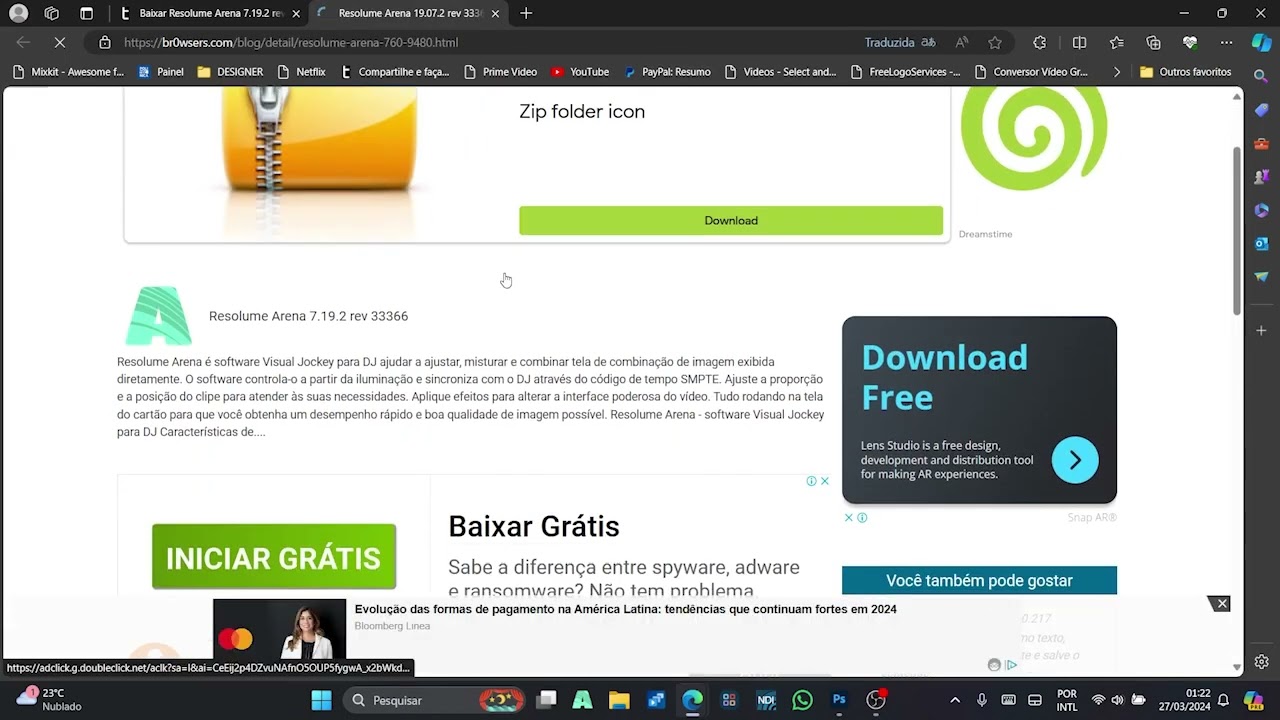Viewport: 1280px width, 720px height.
Task: Open the PayPal: Resumo bookmark
Action: pyautogui.click(x=667, y=72)
